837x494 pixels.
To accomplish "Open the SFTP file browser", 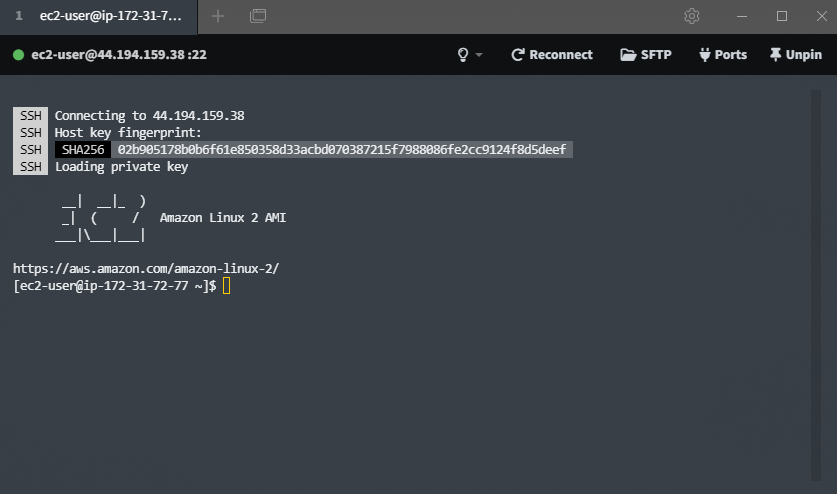I will pyautogui.click(x=646, y=55).
